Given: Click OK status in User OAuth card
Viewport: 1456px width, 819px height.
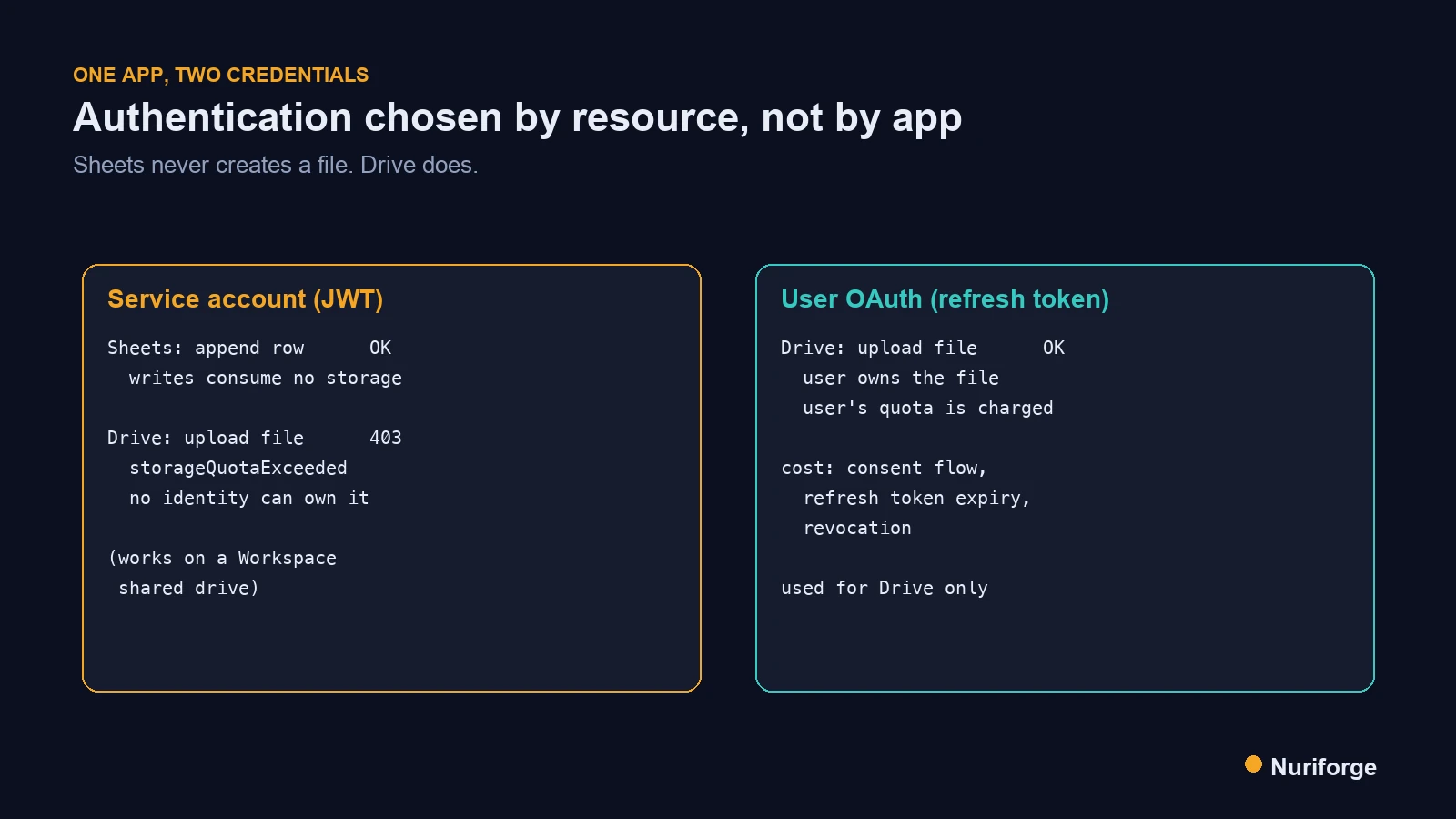Looking at the screenshot, I should [1054, 348].
